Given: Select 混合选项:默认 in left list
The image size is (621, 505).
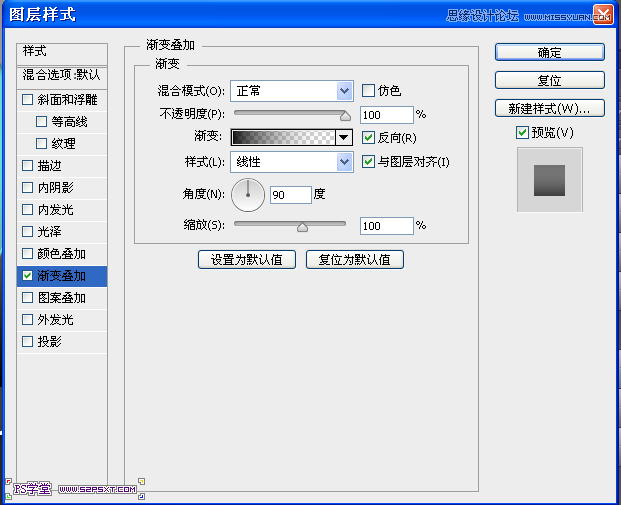Looking at the screenshot, I should coord(62,76).
